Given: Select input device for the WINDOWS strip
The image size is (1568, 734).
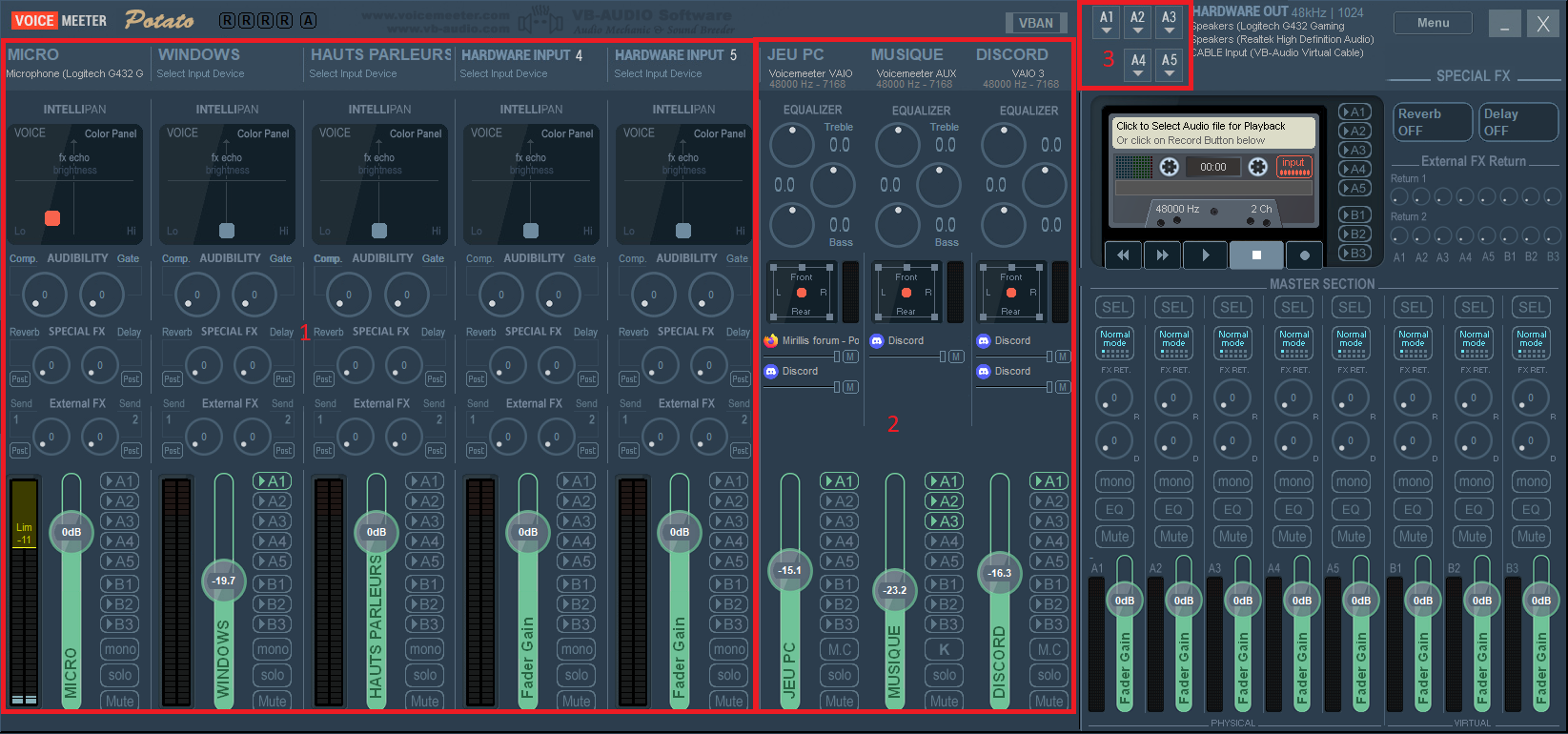Looking at the screenshot, I should pyautogui.click(x=200, y=73).
